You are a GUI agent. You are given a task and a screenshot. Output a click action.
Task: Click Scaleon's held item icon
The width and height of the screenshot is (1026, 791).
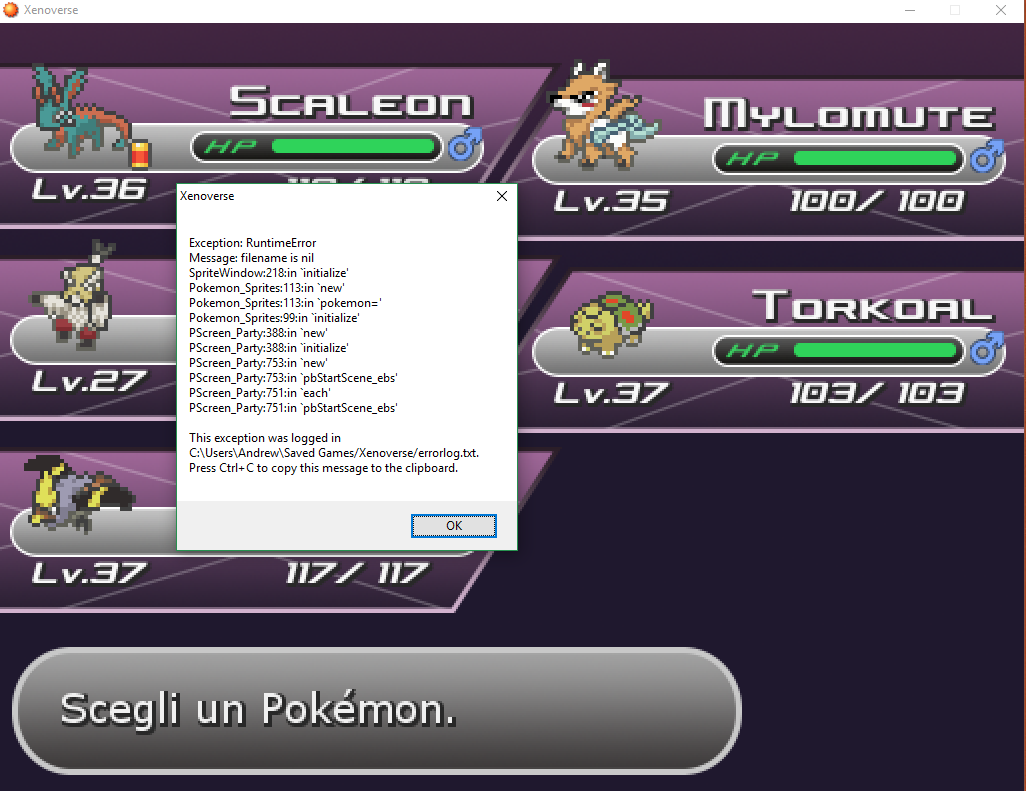[x=139, y=155]
